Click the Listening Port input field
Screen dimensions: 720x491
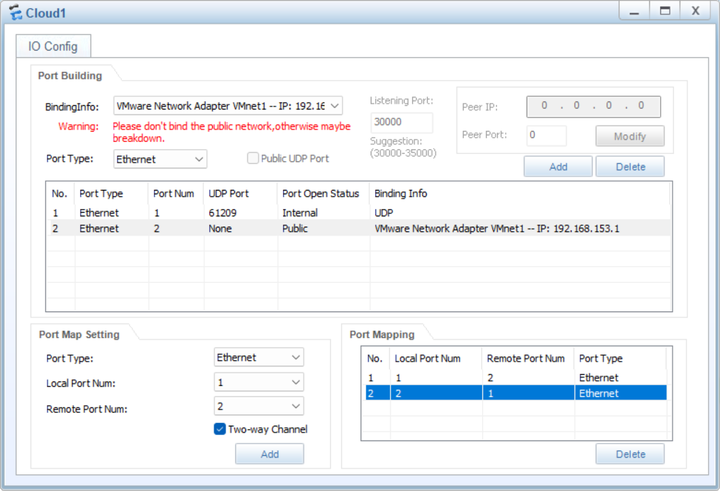coord(401,122)
